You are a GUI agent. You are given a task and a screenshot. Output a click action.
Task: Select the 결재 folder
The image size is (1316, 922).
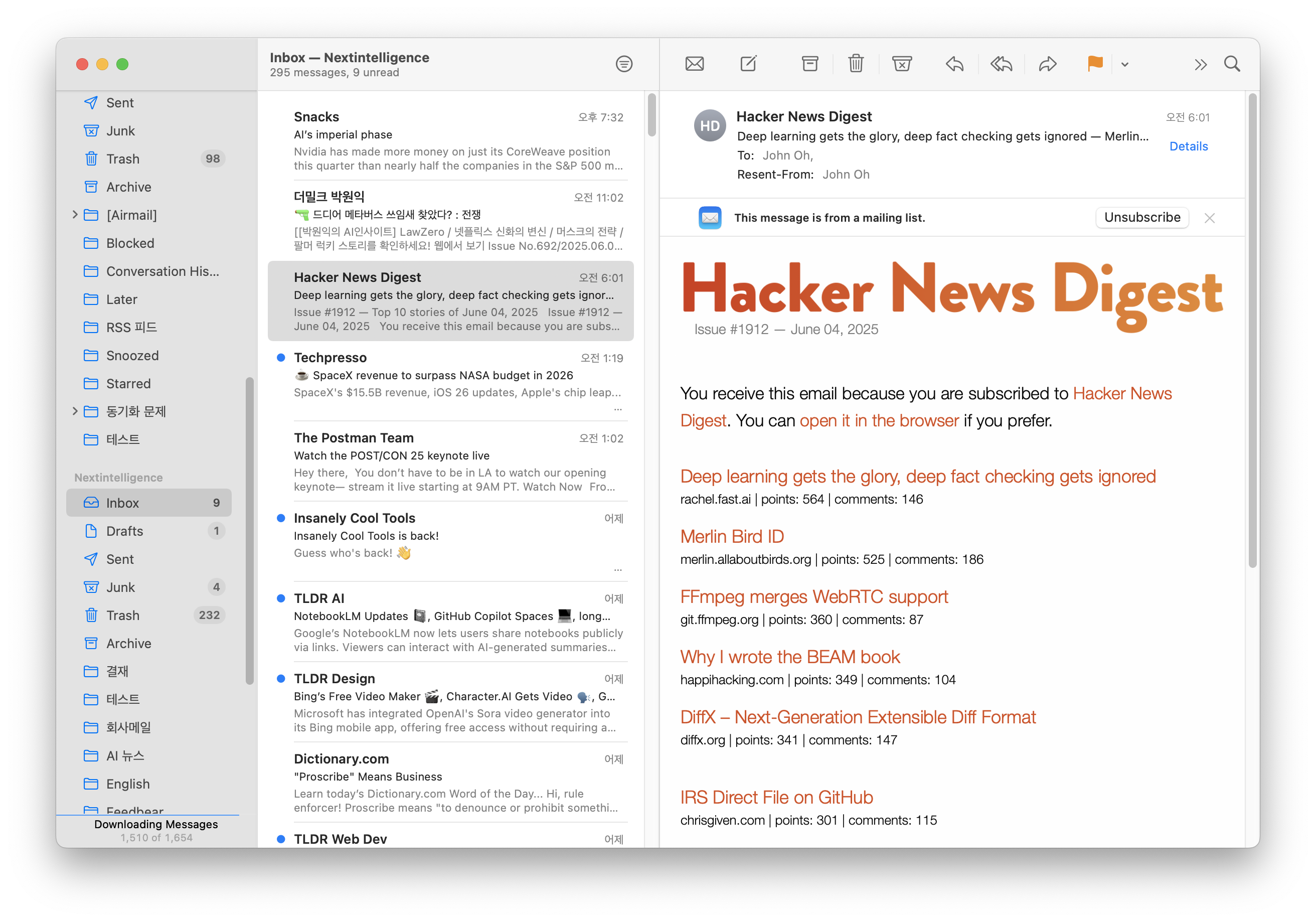click(149, 671)
